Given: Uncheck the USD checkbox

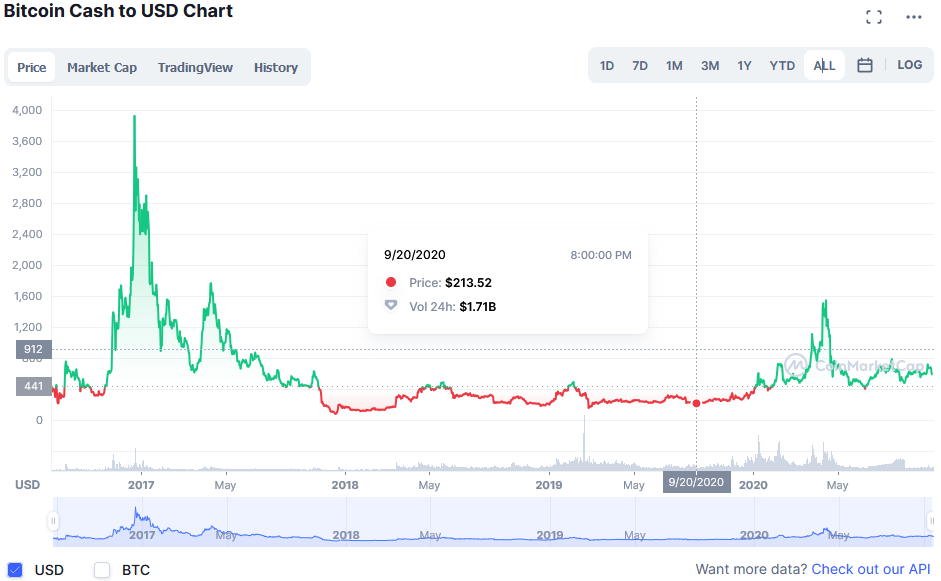Looking at the screenshot, I should (x=15, y=570).
